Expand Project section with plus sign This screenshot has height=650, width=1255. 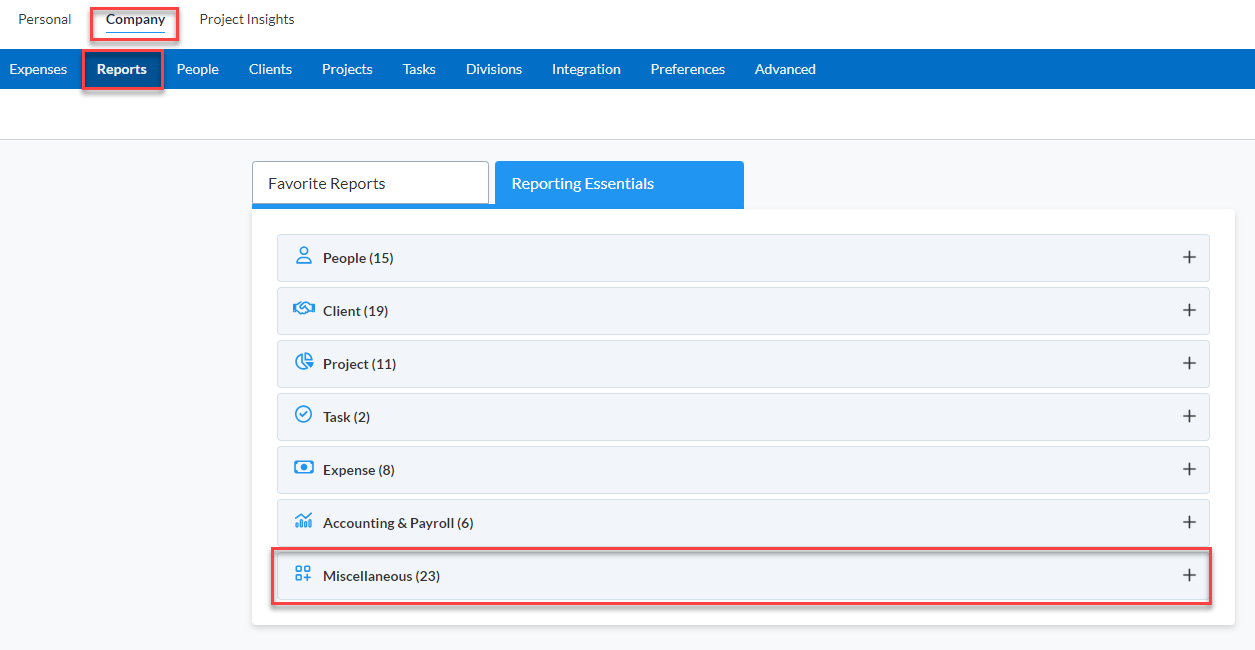(x=1189, y=363)
